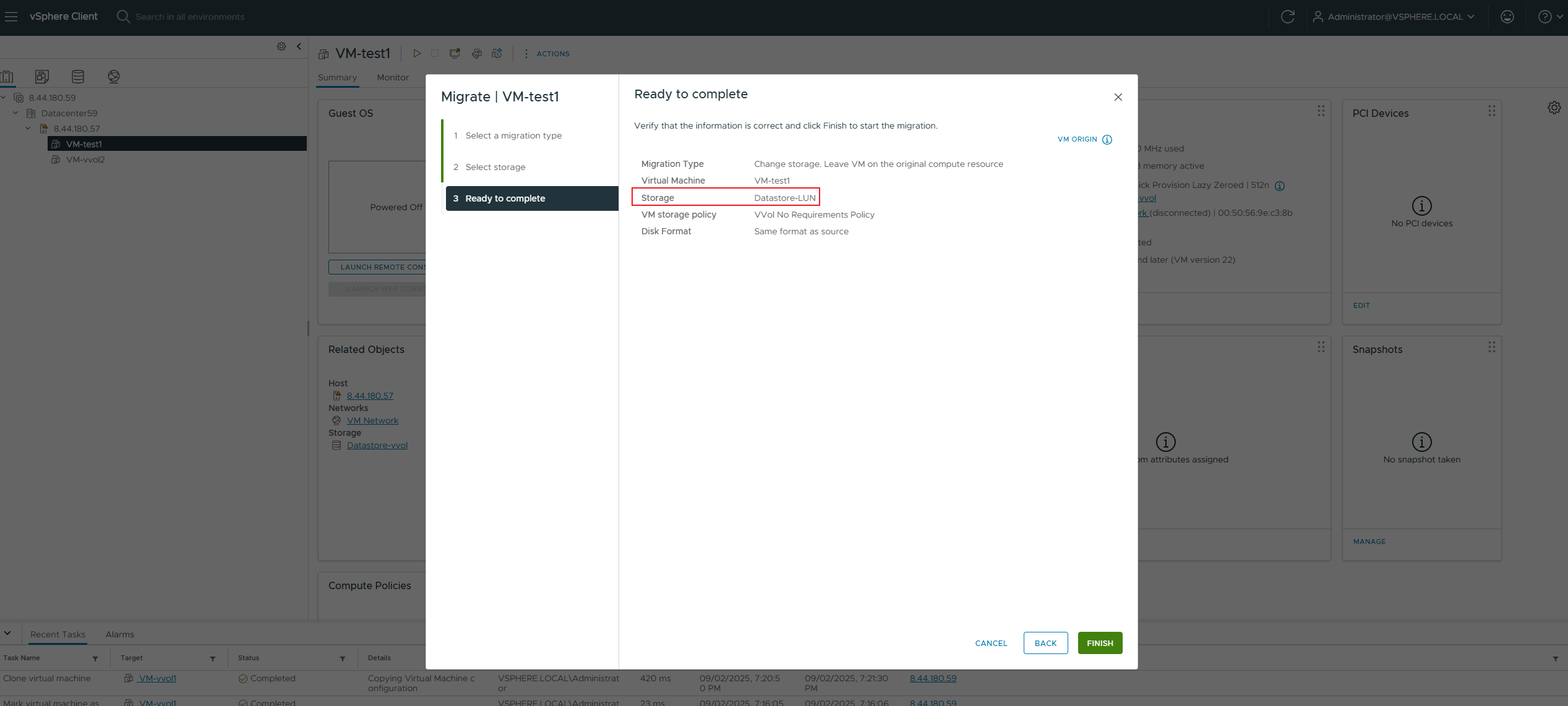Click LAUNCH REMOTE CONSOLE button
1568x706 pixels.
(x=377, y=267)
